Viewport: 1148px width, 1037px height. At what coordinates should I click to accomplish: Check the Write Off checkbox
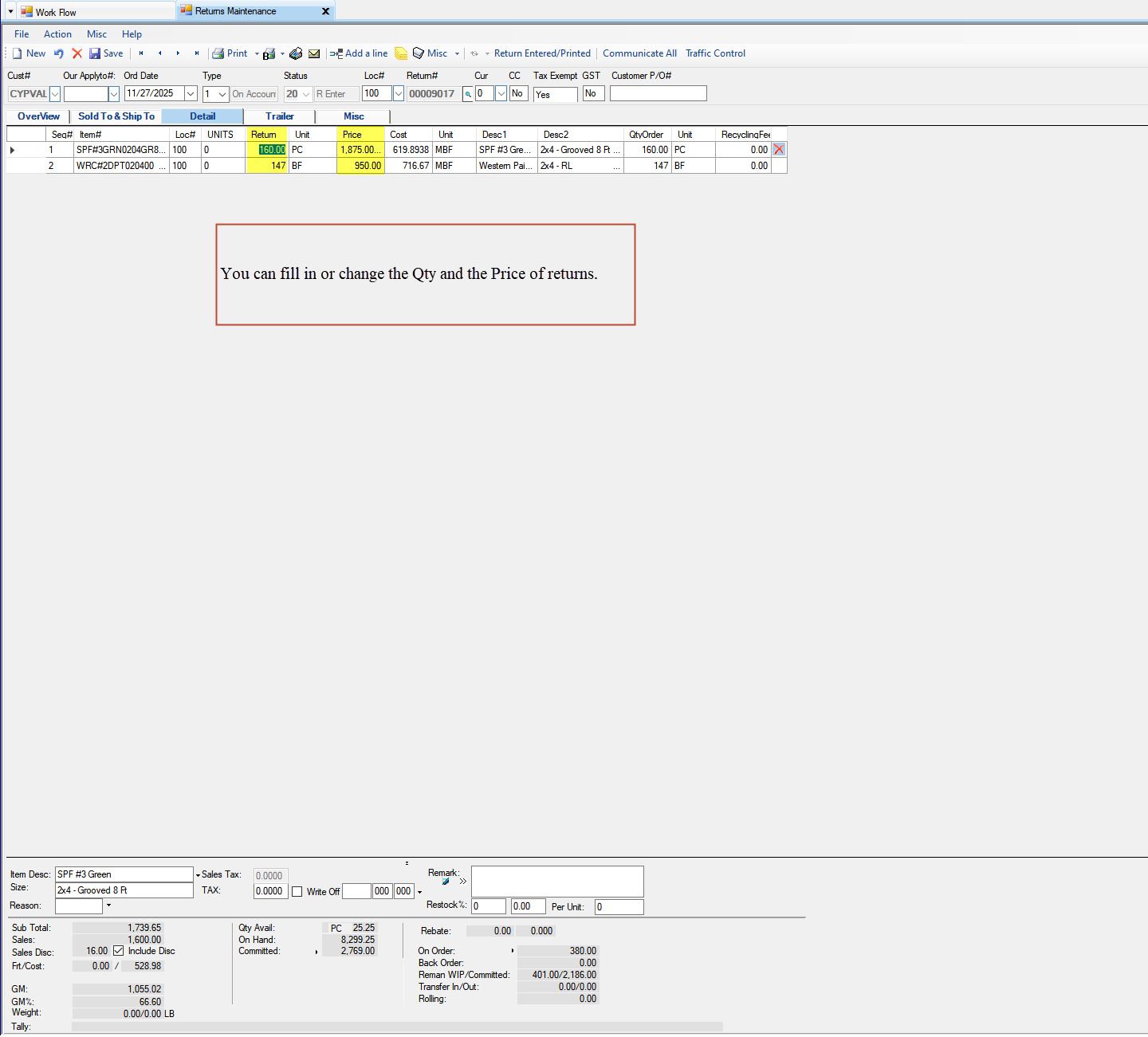pos(297,891)
